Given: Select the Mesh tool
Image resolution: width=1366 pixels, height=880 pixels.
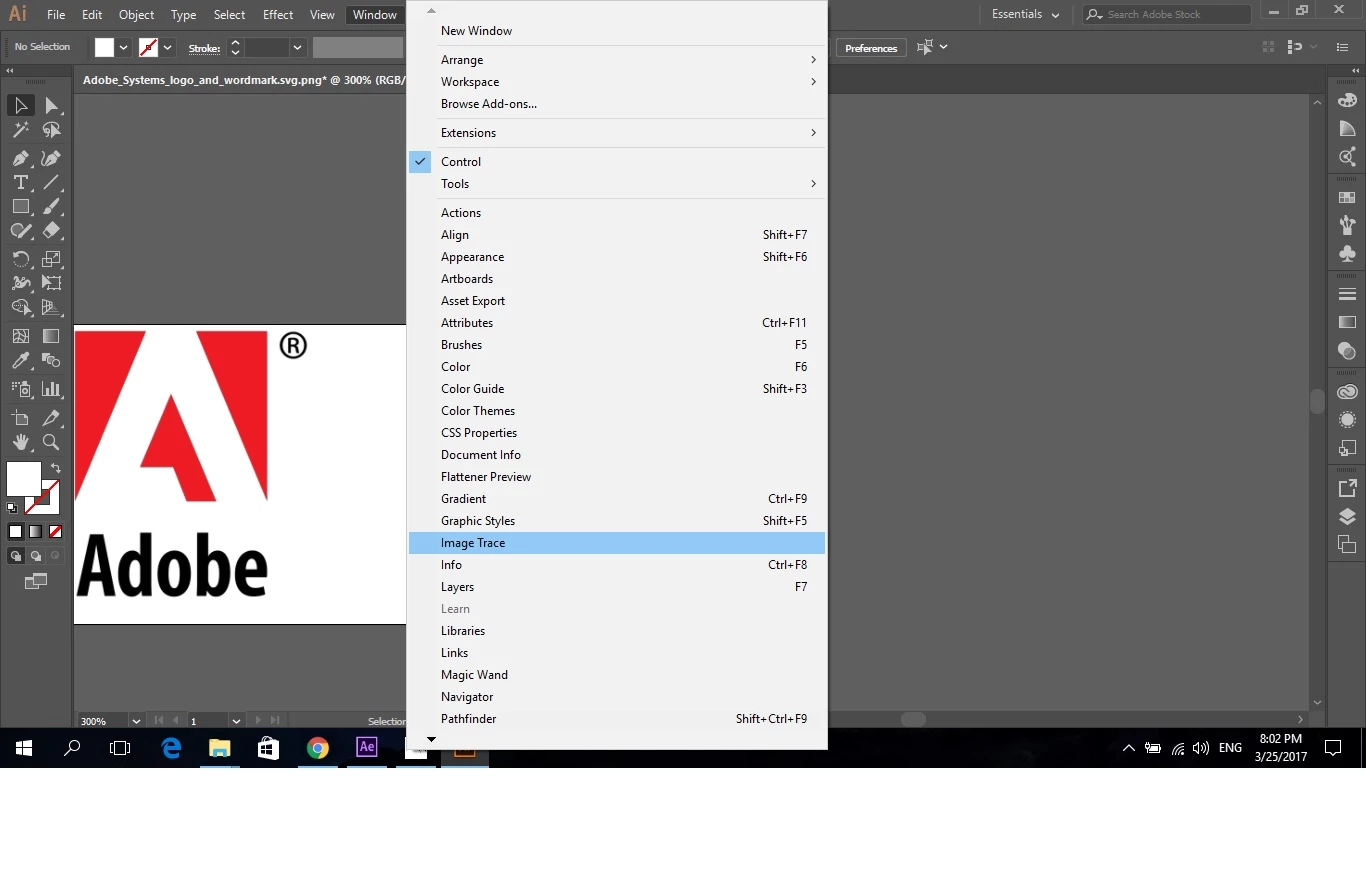Looking at the screenshot, I should coord(20,336).
